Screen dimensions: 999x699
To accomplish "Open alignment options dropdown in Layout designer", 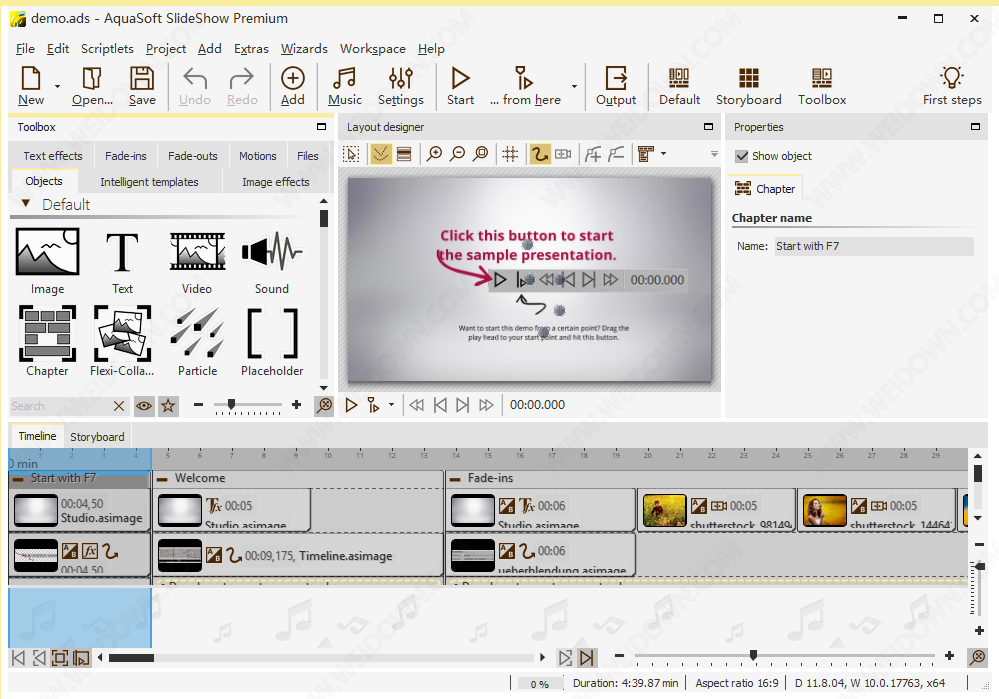I will (x=663, y=154).
